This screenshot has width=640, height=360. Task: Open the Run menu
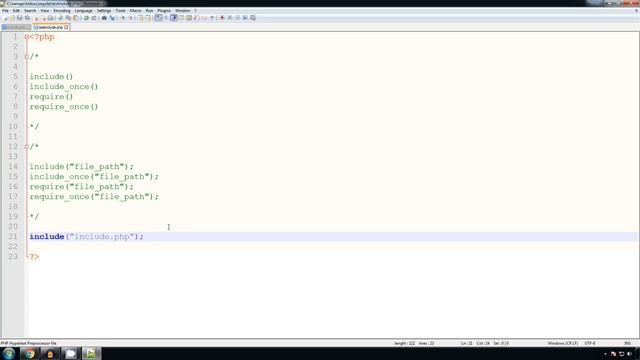tap(149, 11)
